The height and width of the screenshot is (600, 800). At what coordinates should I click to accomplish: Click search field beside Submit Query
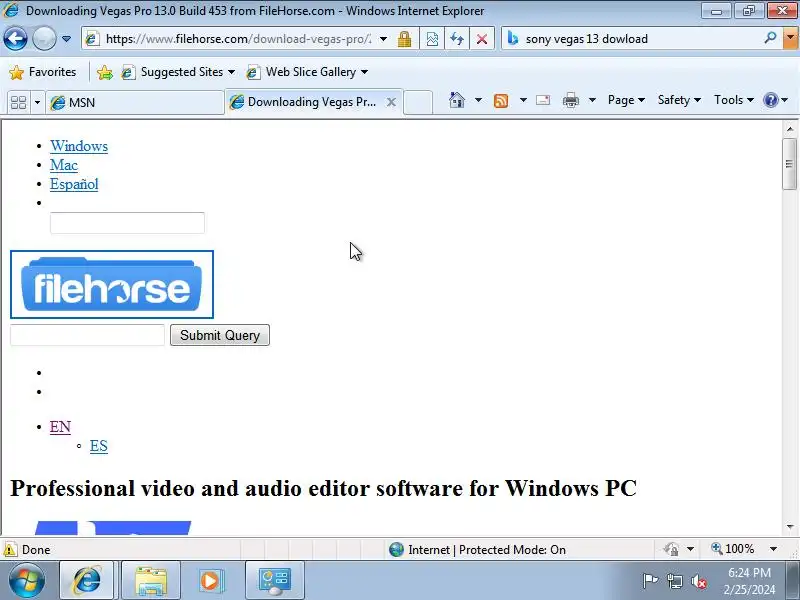coord(87,335)
